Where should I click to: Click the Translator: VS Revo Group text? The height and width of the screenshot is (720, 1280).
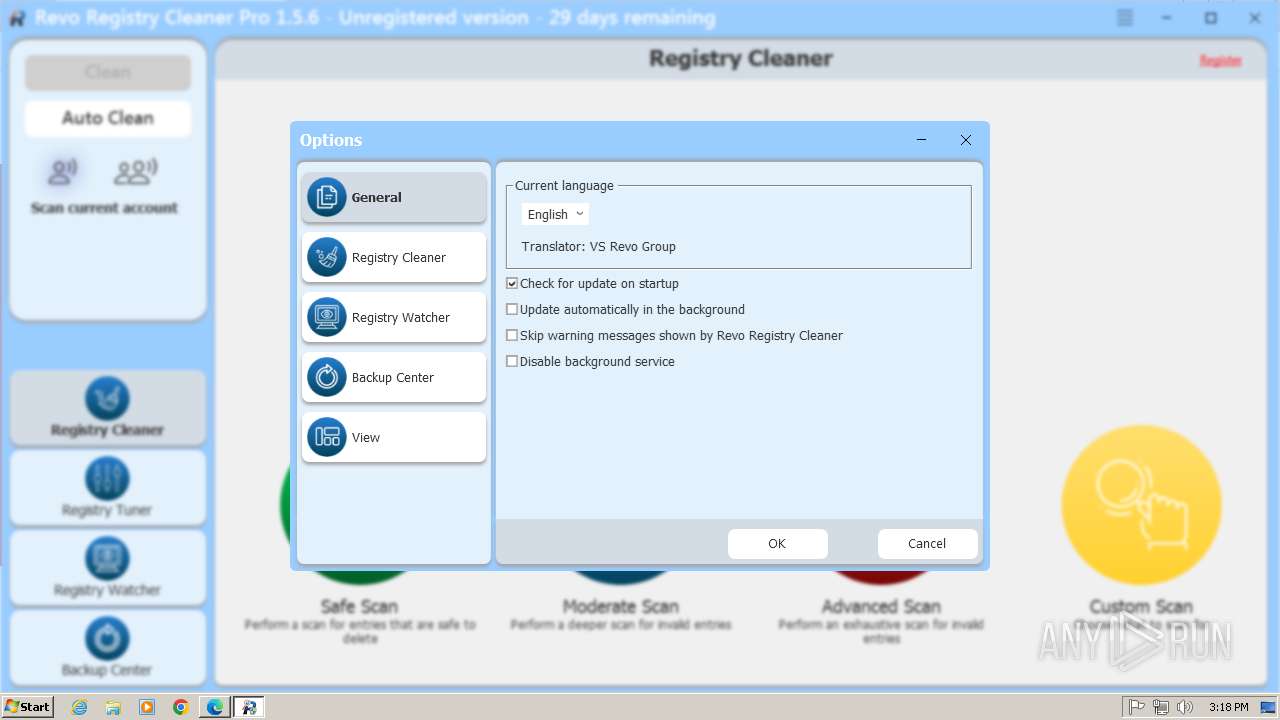(x=598, y=247)
